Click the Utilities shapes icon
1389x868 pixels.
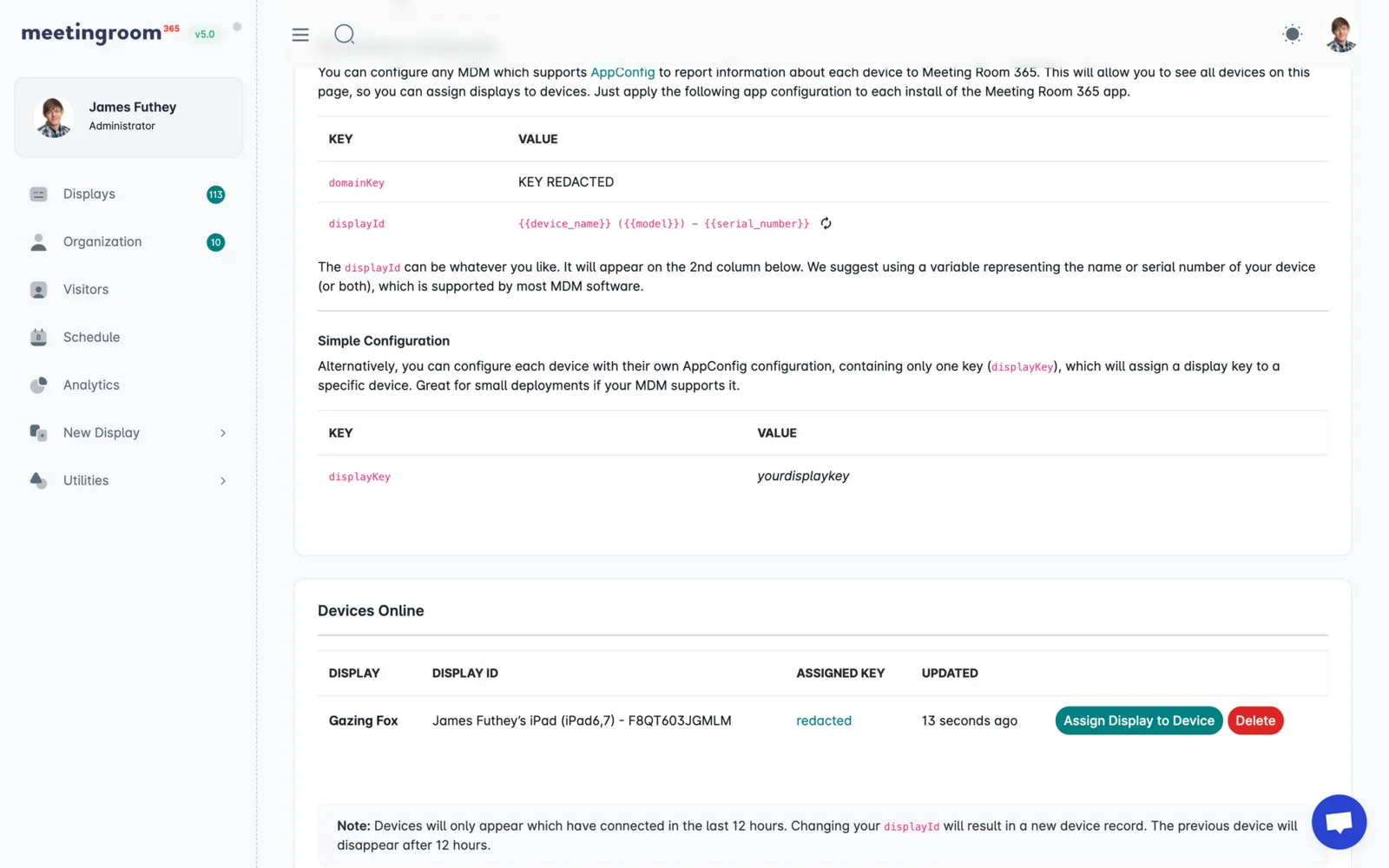38,480
